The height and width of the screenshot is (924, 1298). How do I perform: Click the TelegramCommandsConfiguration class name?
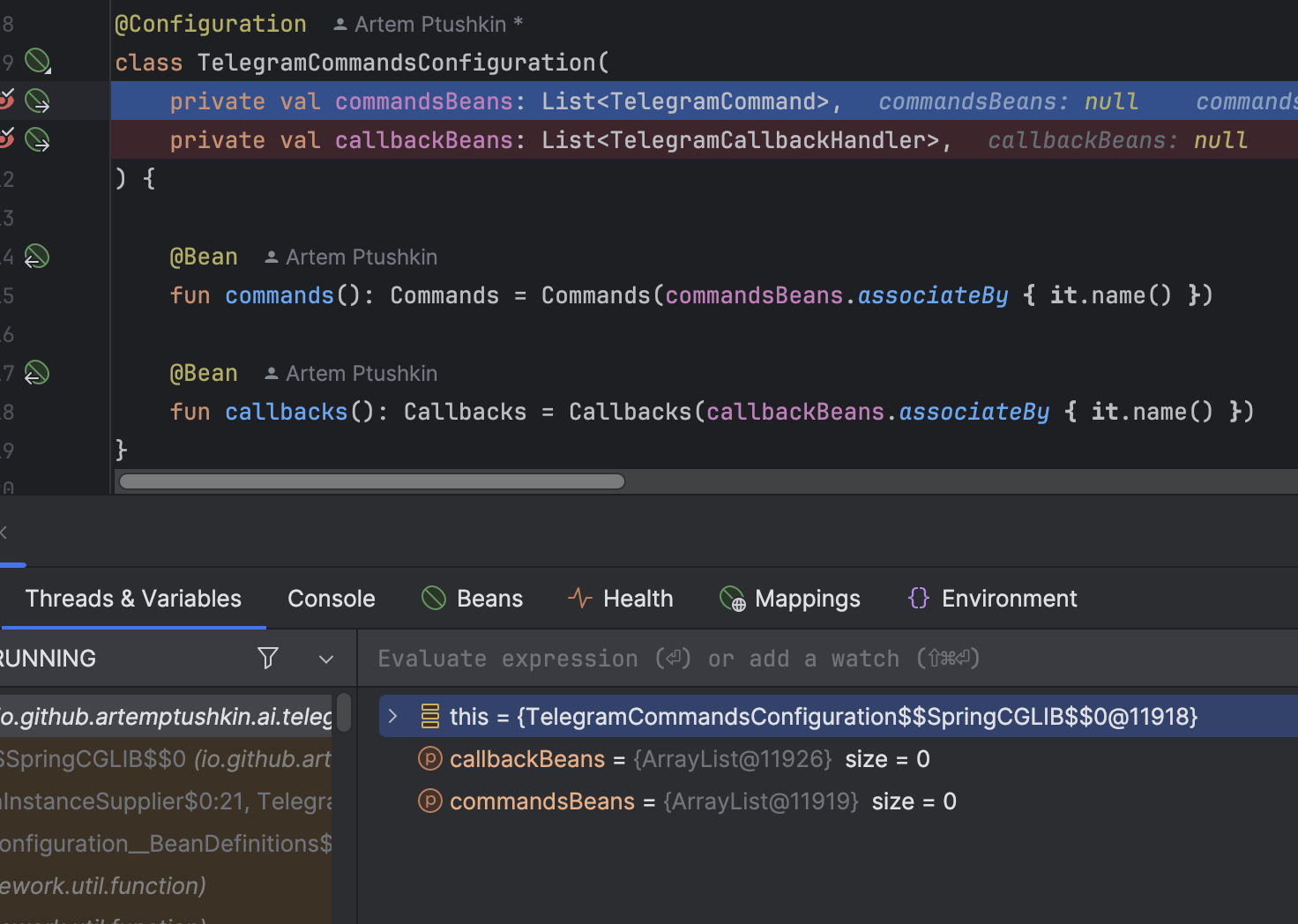tap(397, 63)
